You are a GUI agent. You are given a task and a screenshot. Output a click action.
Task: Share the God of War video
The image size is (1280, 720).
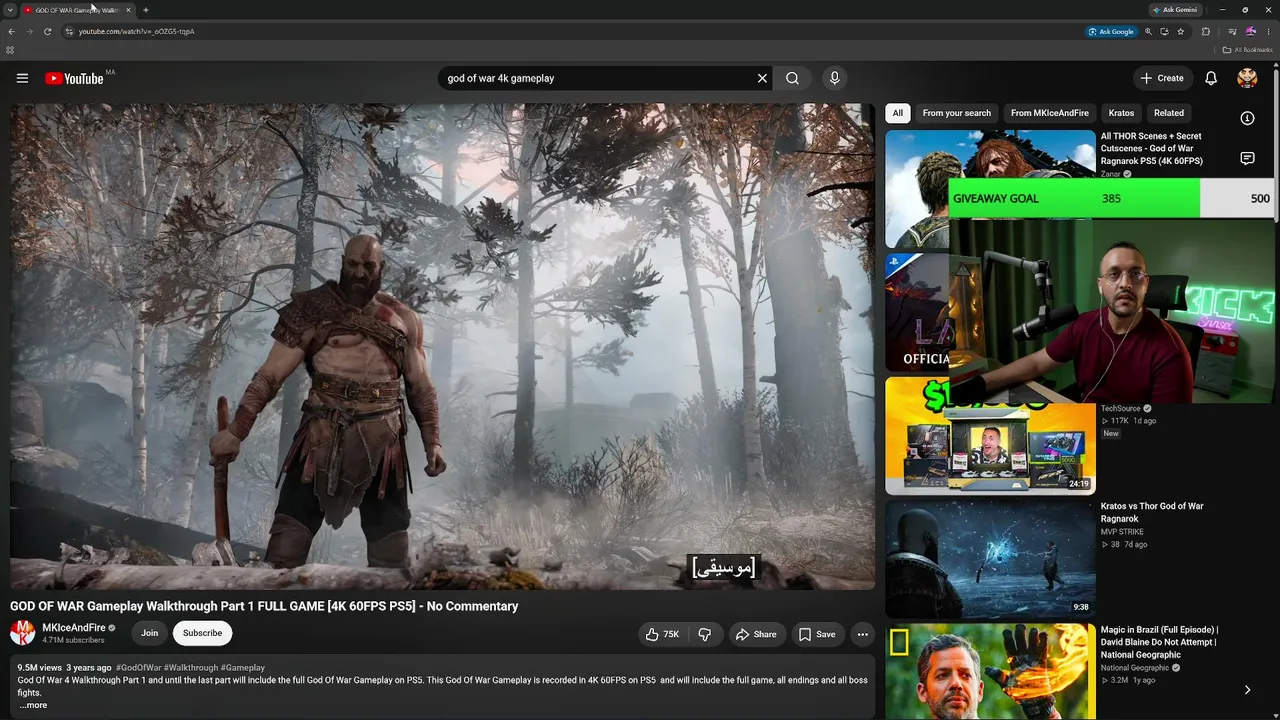coord(756,634)
